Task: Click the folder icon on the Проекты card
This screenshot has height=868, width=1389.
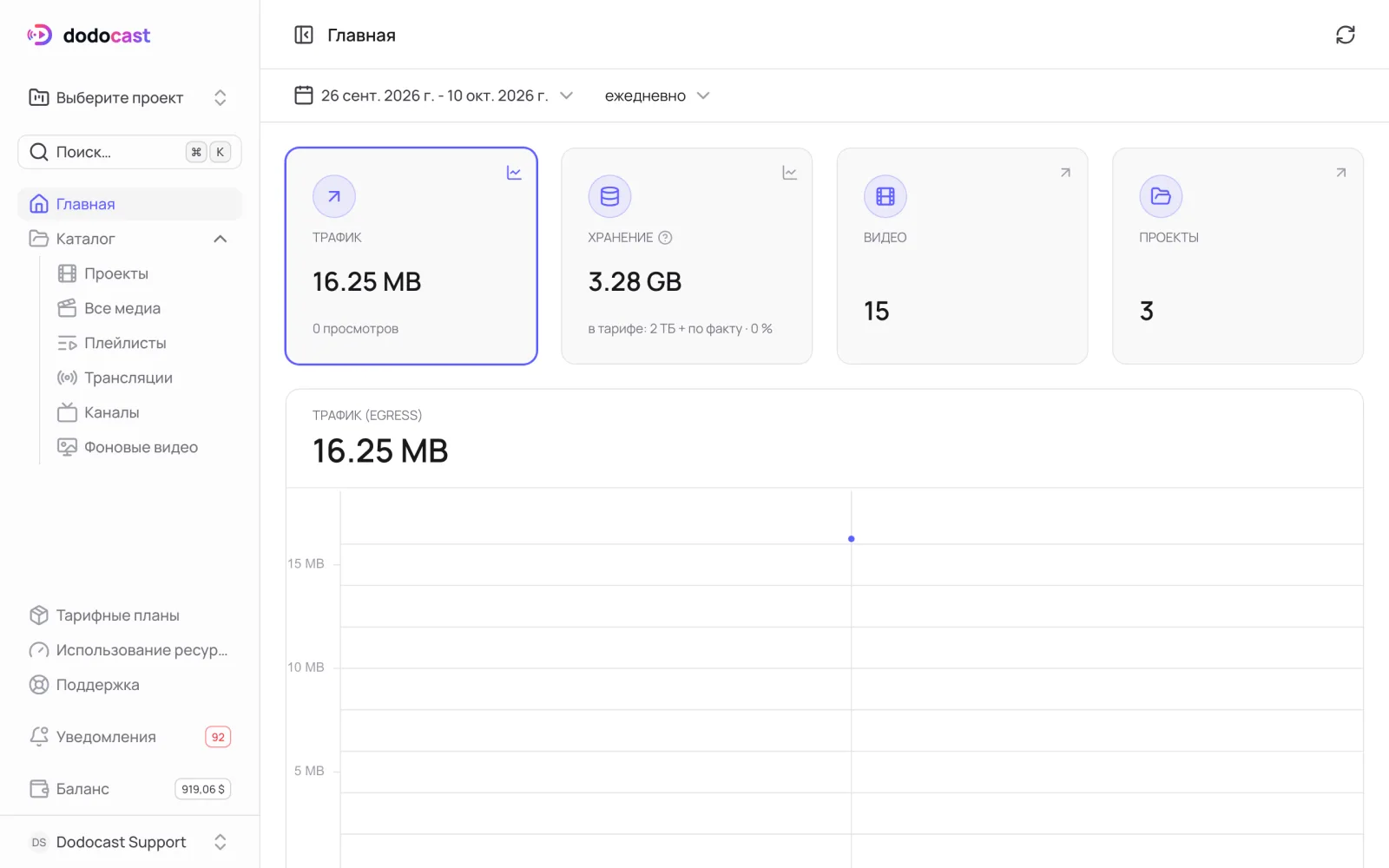Action: [1162, 196]
